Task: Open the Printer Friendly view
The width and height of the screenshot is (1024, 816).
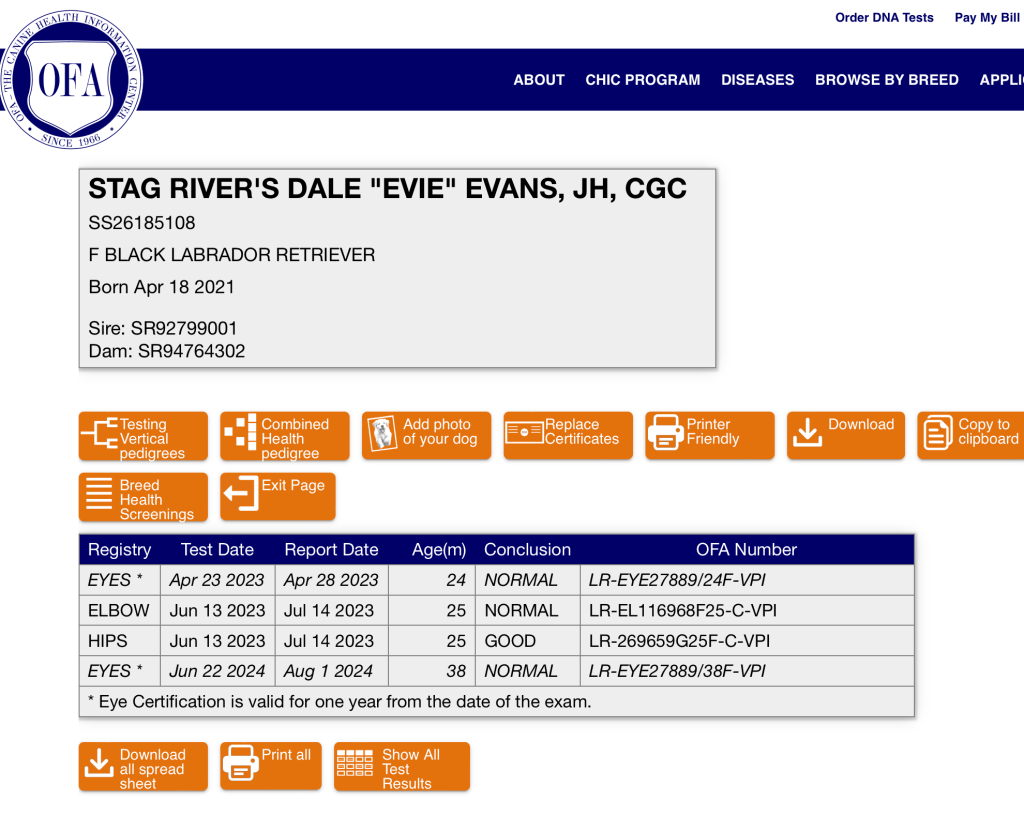Action: coord(710,436)
